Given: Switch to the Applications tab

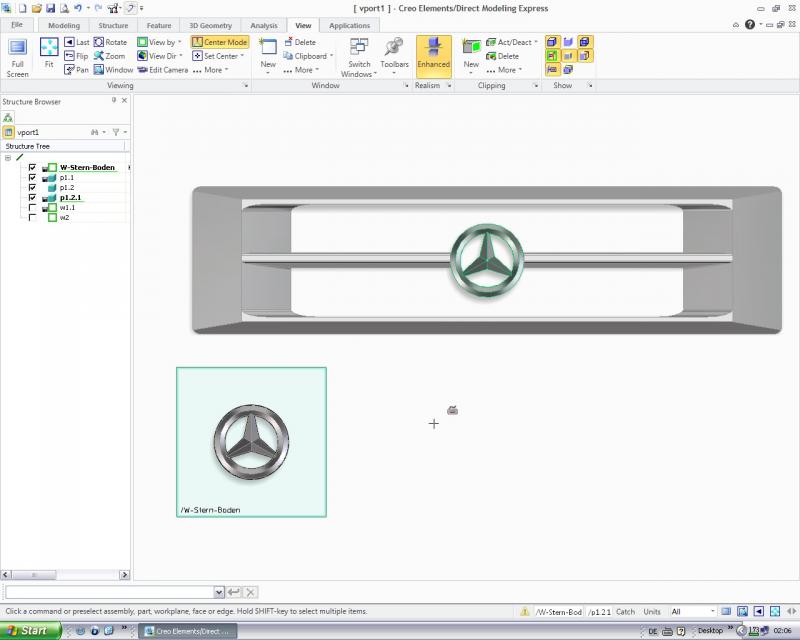Looking at the screenshot, I should (x=349, y=26).
